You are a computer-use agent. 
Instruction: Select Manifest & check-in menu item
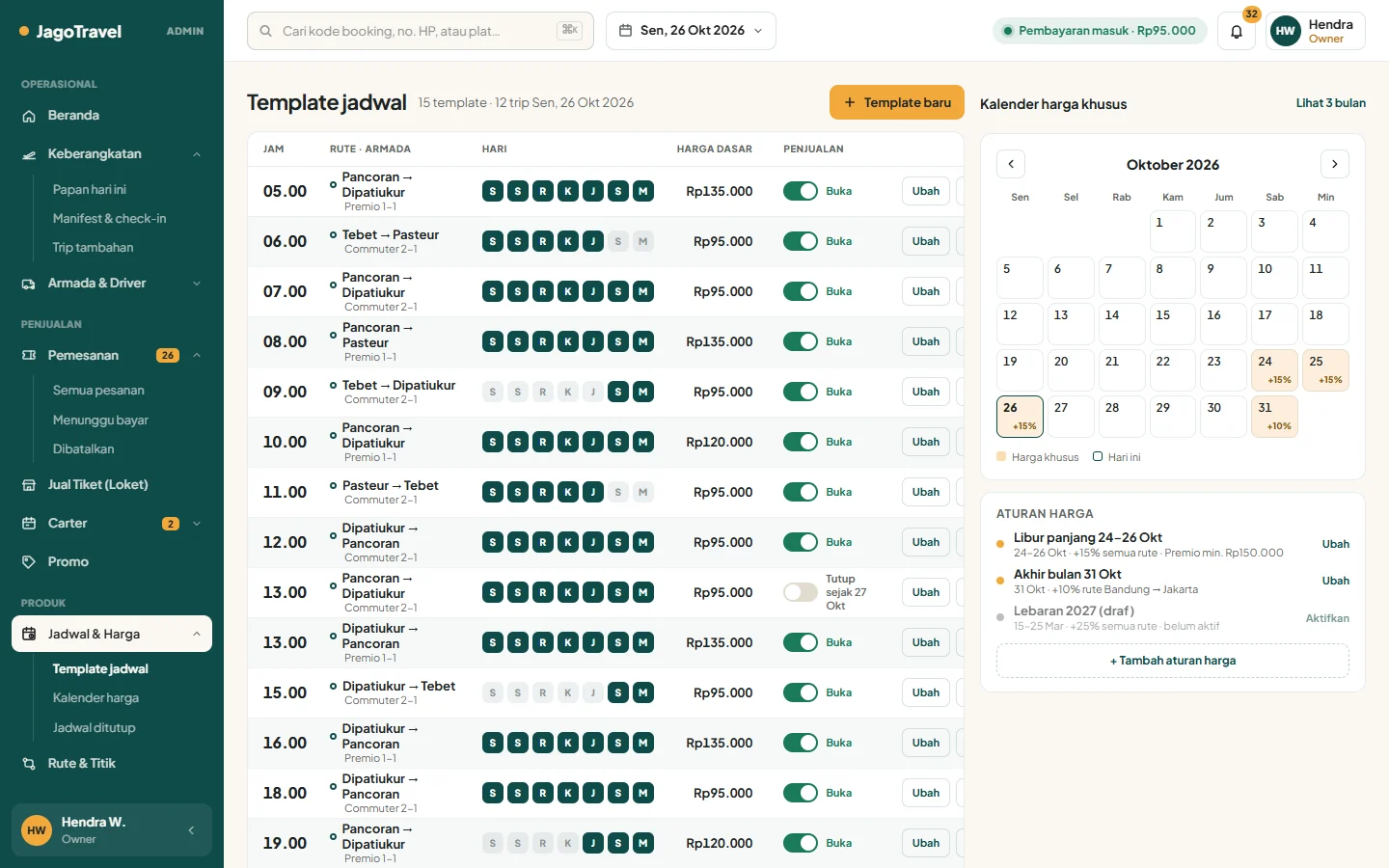pyautogui.click(x=109, y=219)
